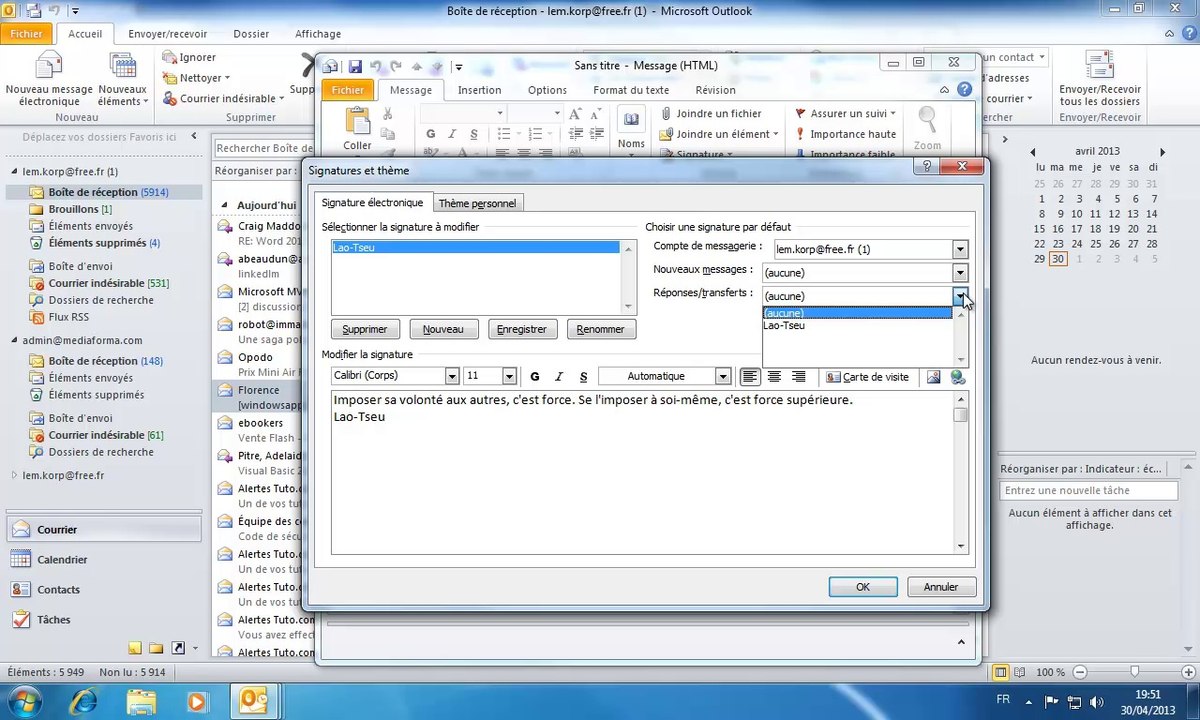Open Nouveaux messages signature dropdown
This screenshot has width=1200, height=720.
(960, 272)
